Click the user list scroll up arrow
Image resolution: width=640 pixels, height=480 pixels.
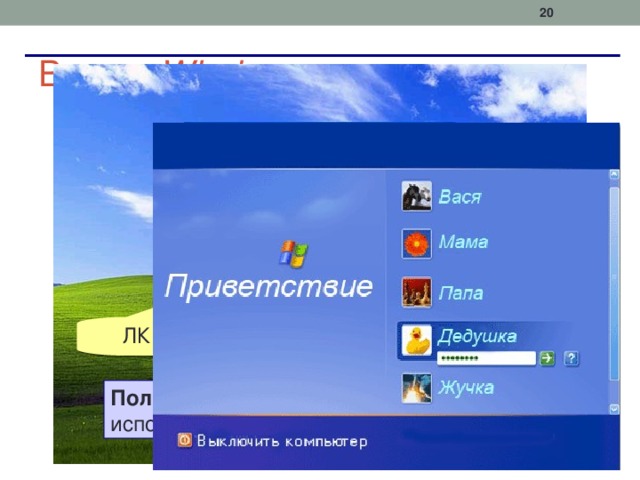click(614, 175)
